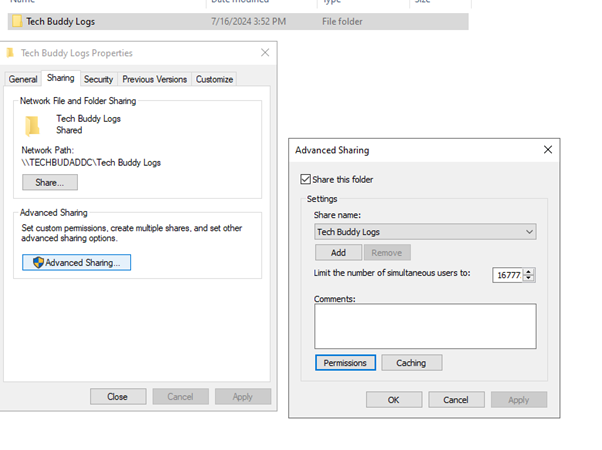Expand the Share name dropdown
This screenshot has width=602, height=450.
[x=528, y=232]
